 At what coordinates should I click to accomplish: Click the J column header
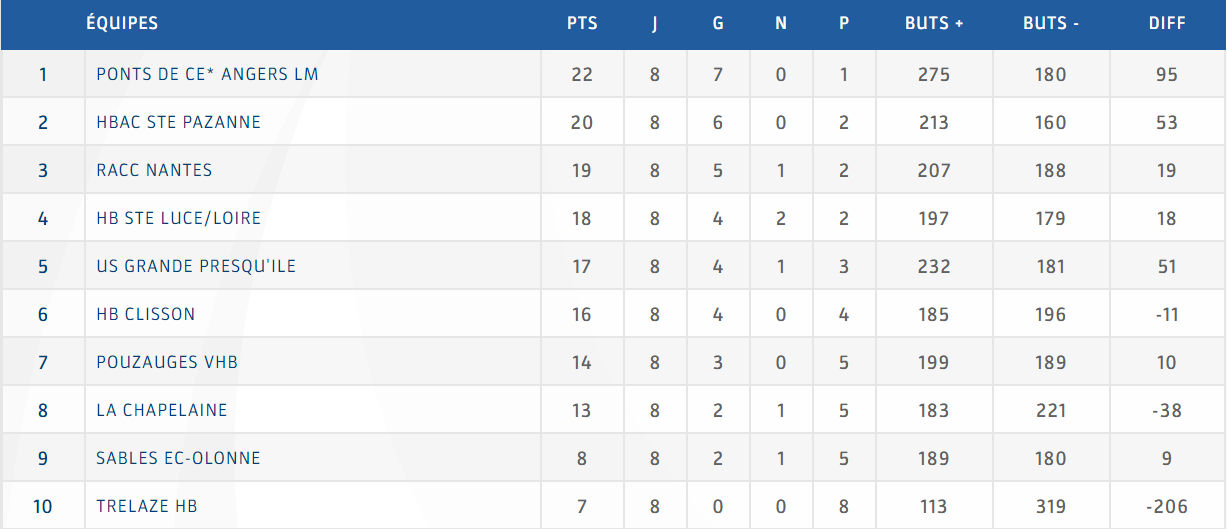pyautogui.click(x=655, y=23)
